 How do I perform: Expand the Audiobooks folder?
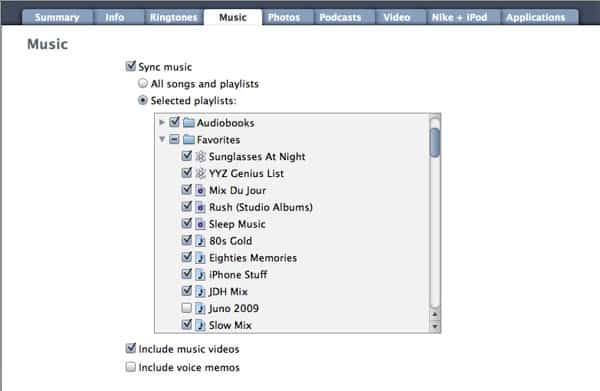(x=162, y=122)
